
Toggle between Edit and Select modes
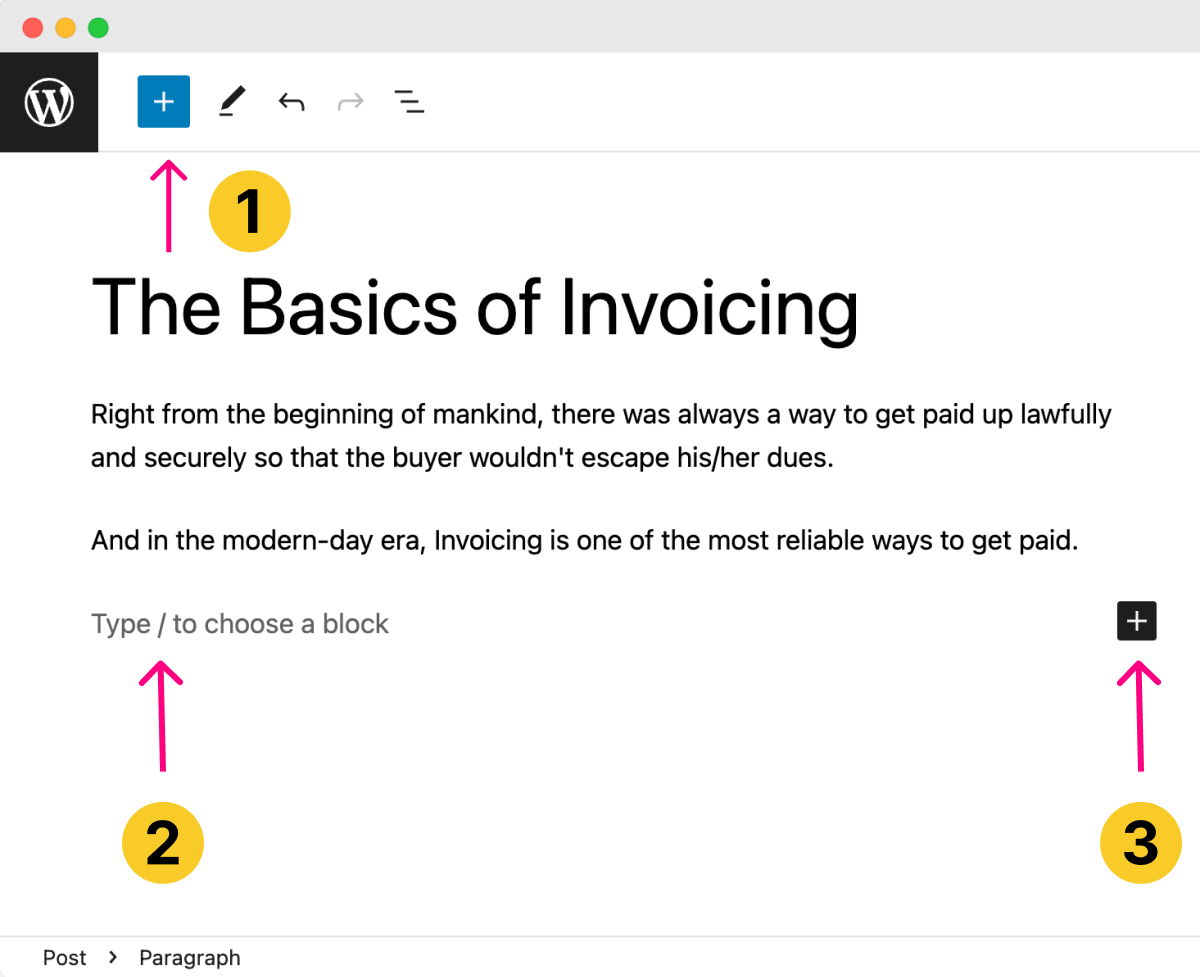pos(232,101)
